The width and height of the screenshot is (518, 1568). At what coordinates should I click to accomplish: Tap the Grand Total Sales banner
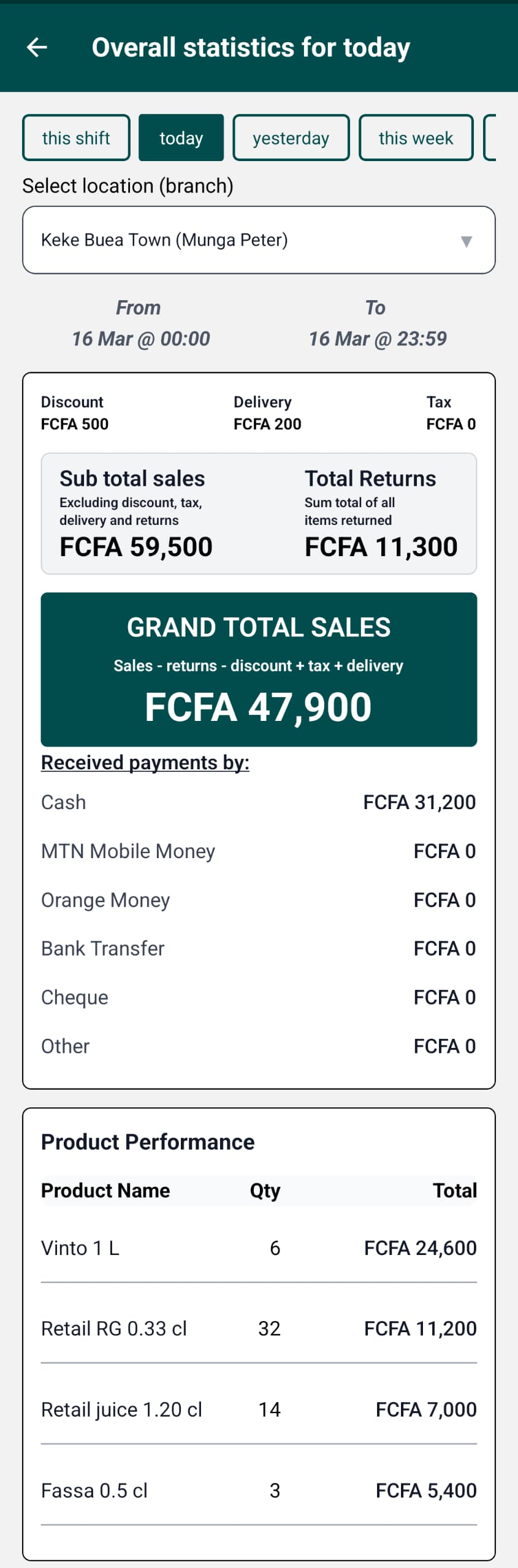tap(259, 669)
